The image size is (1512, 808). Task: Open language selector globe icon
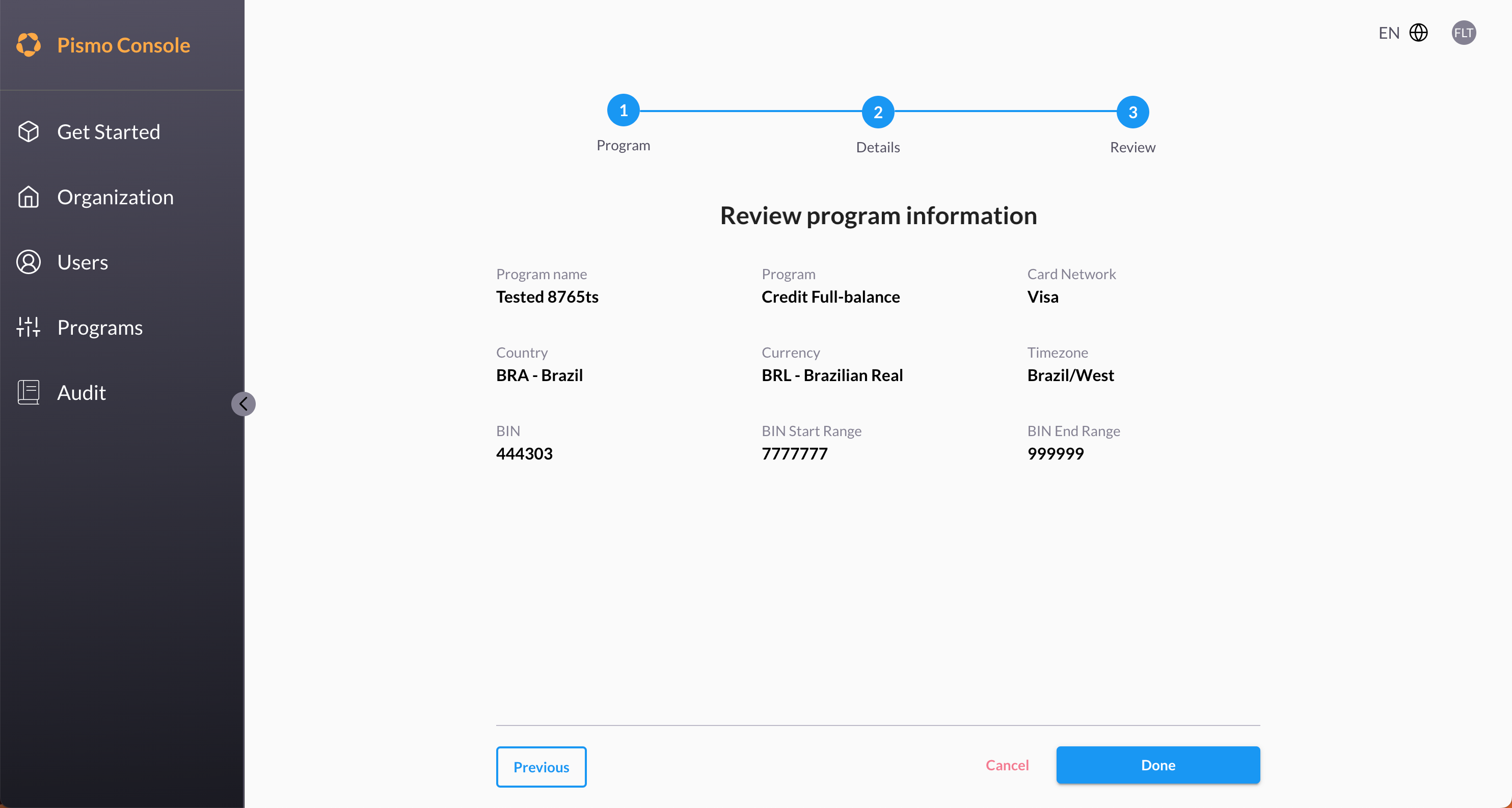pyautogui.click(x=1418, y=33)
